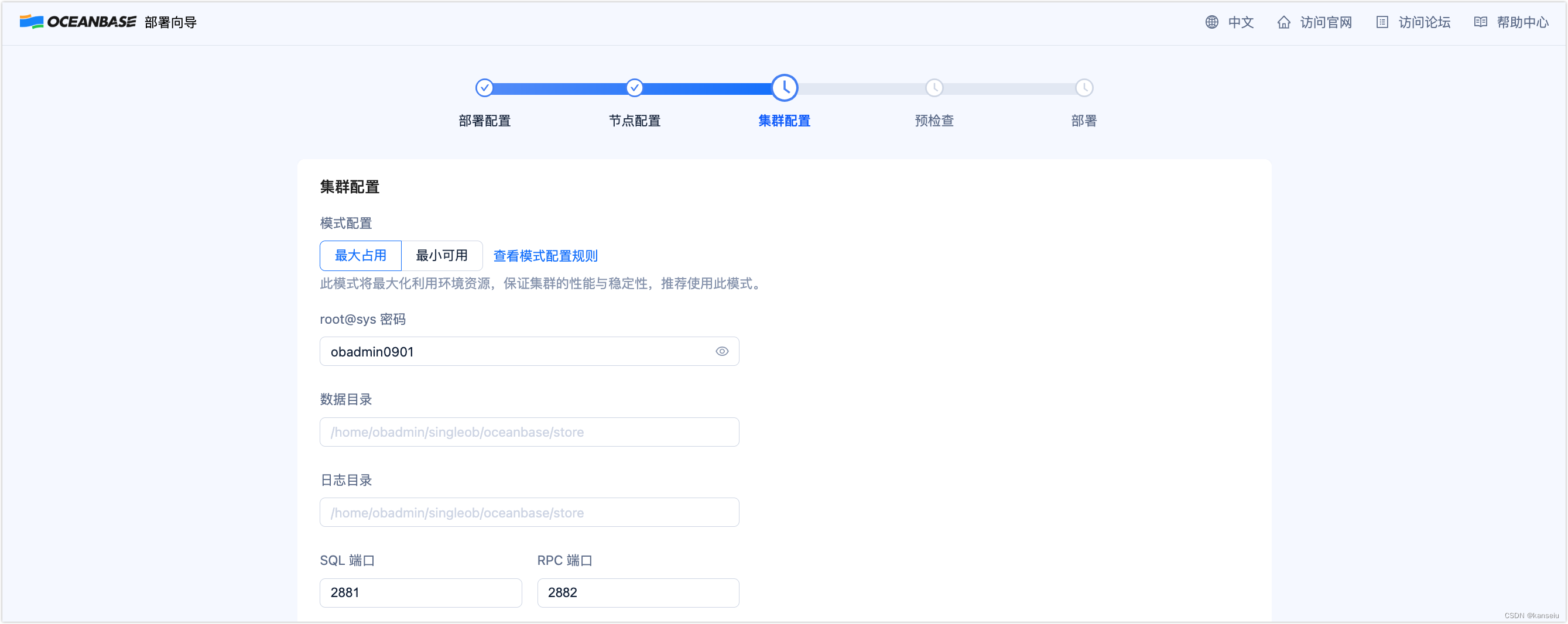Click the SQL 端口 label

(347, 560)
